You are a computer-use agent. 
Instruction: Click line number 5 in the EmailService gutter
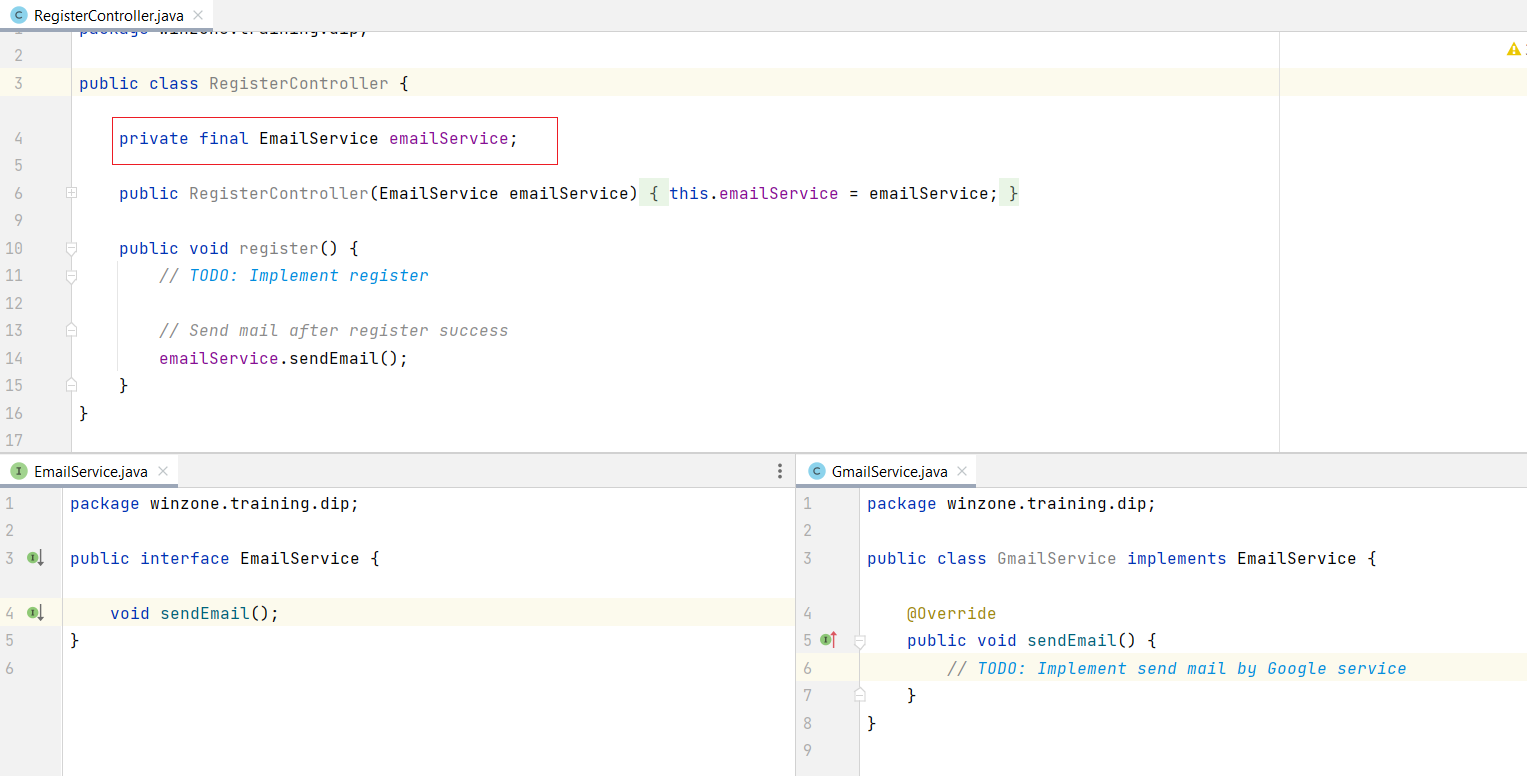pos(9,640)
